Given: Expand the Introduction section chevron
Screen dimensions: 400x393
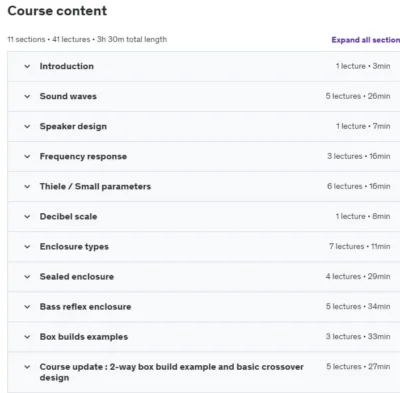Looking at the screenshot, I should click(x=27, y=66).
